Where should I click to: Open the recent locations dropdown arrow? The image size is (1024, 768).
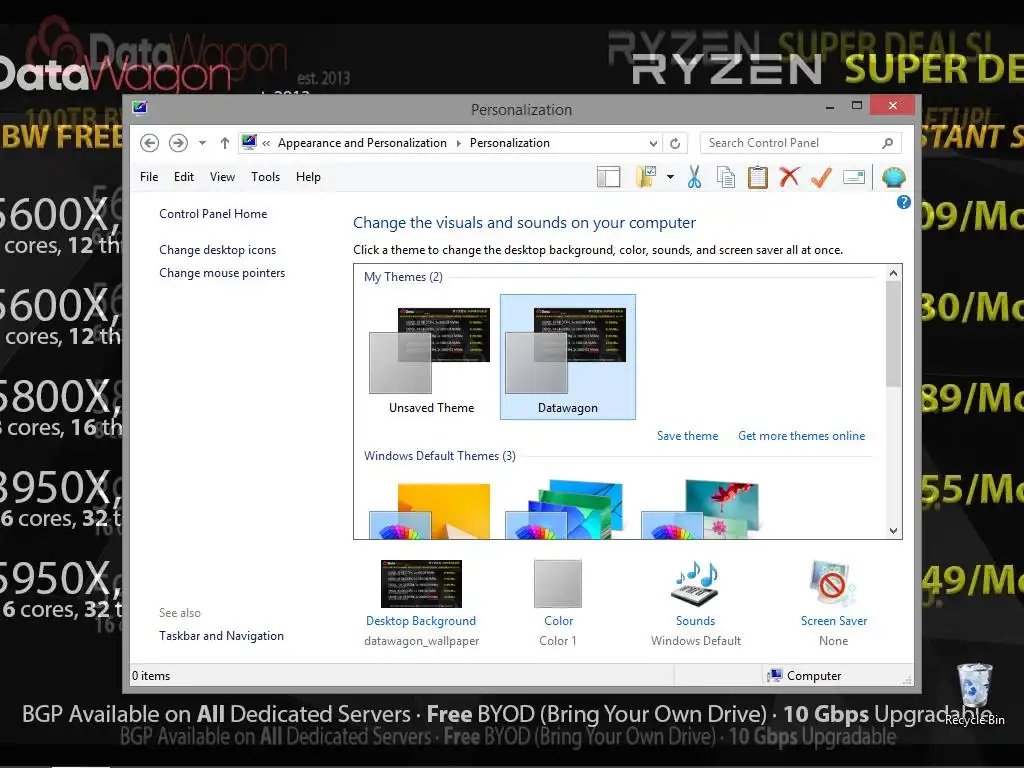(x=202, y=143)
